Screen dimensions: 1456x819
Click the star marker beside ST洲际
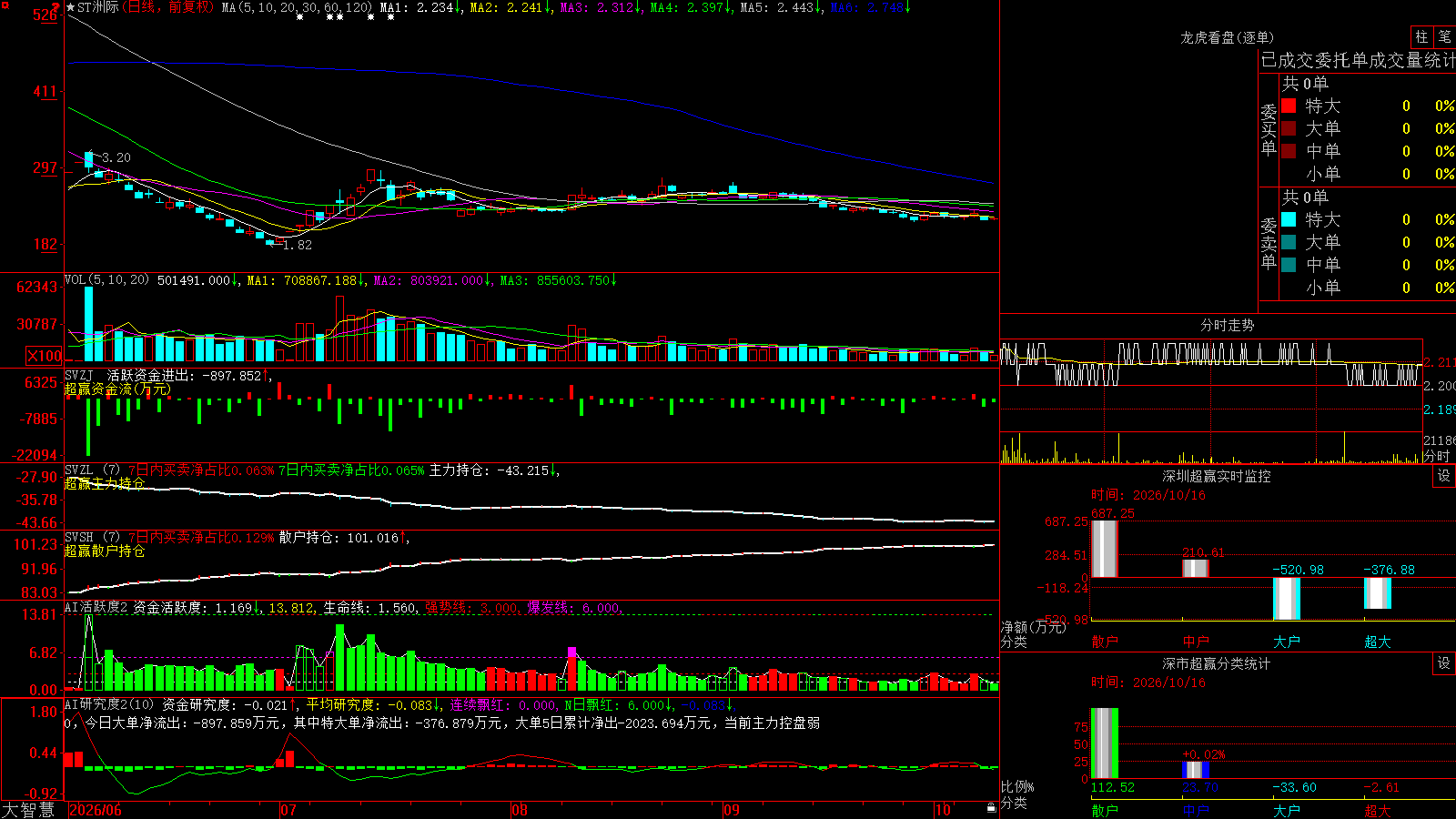pyautogui.click(x=71, y=7)
